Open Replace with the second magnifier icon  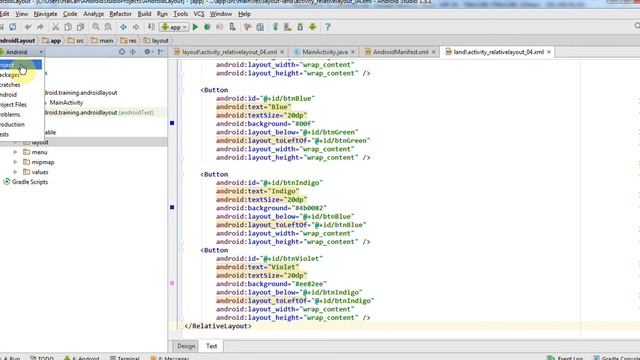[108, 27]
